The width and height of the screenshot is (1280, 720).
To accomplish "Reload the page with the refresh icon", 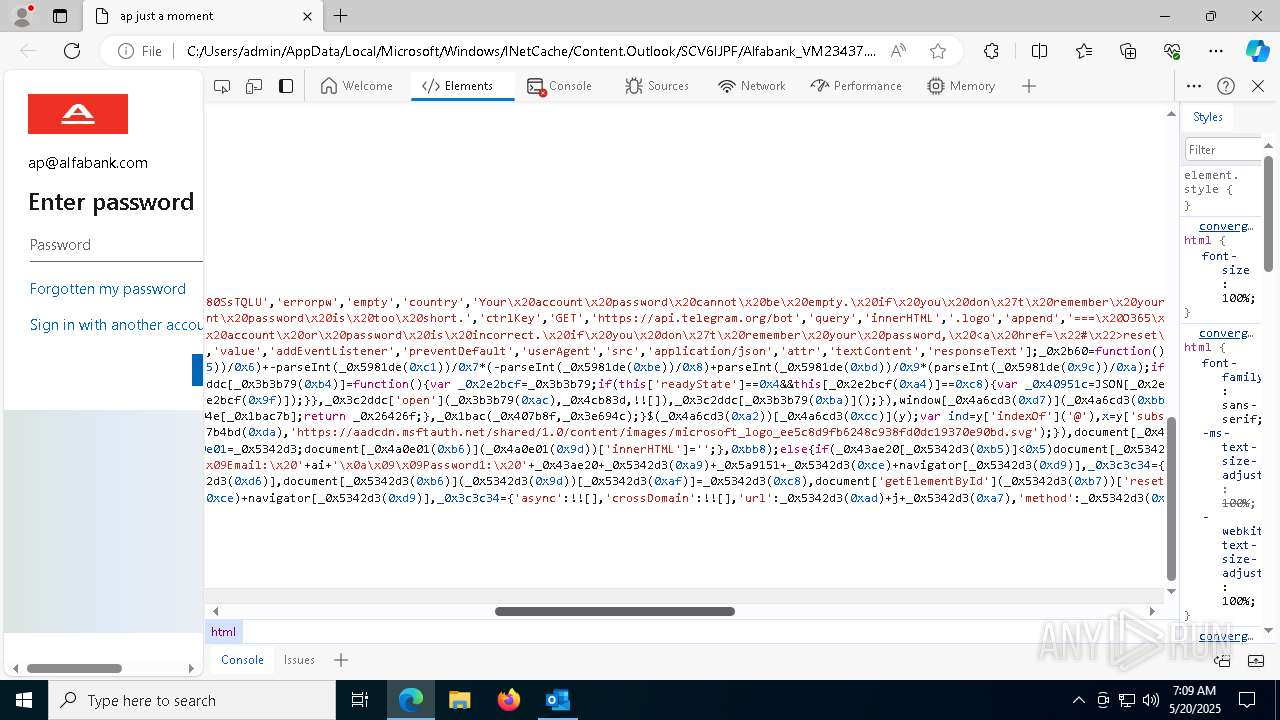I will 72,51.
